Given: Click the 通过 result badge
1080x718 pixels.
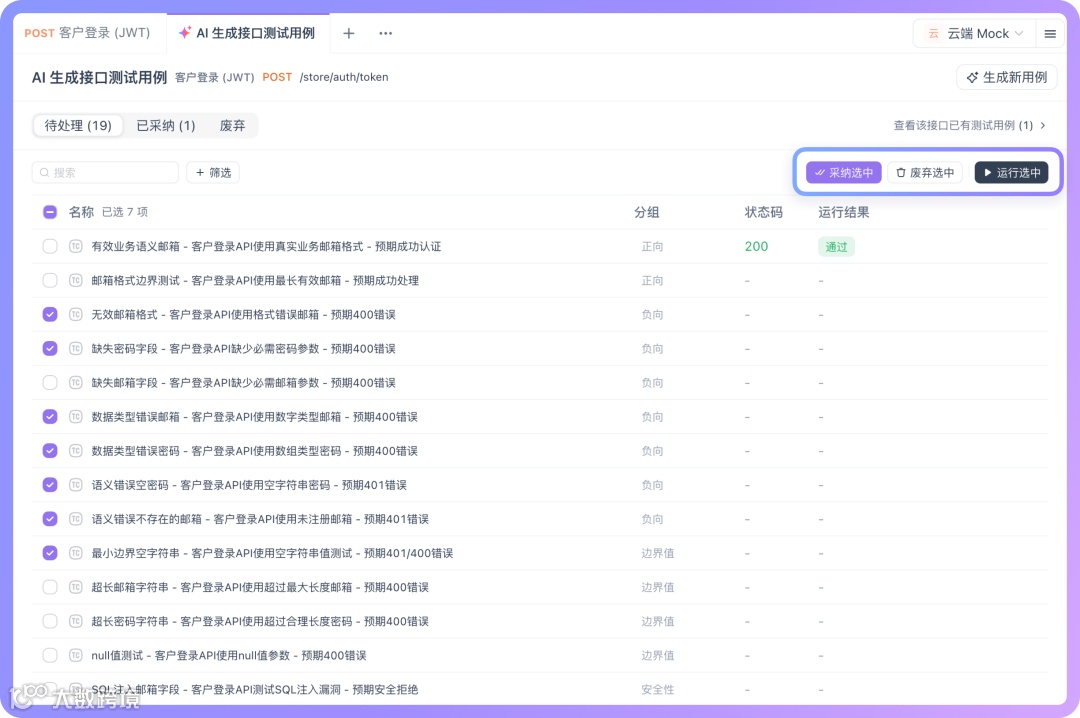Looking at the screenshot, I should pyautogui.click(x=836, y=247).
